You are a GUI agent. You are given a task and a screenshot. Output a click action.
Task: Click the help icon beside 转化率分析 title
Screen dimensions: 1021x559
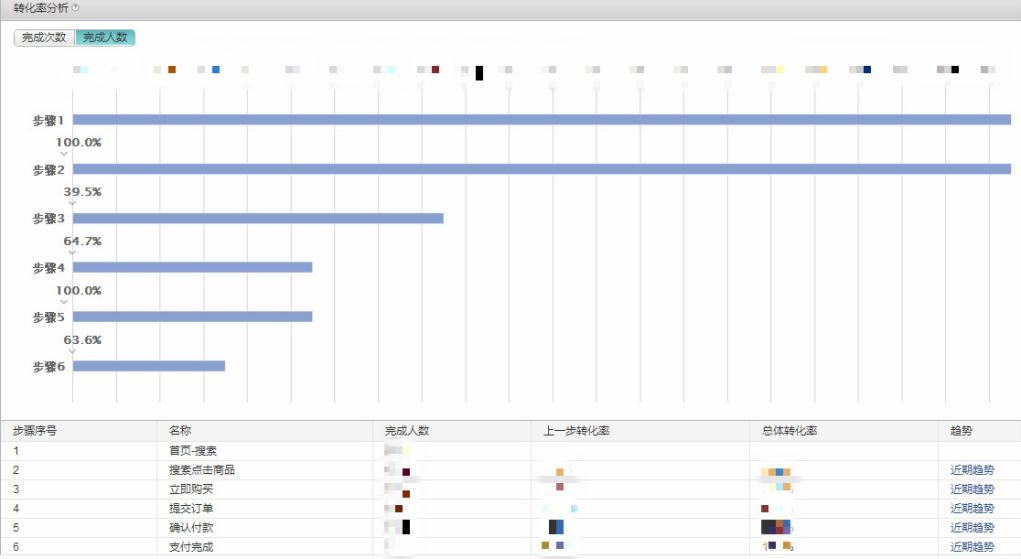77,8
